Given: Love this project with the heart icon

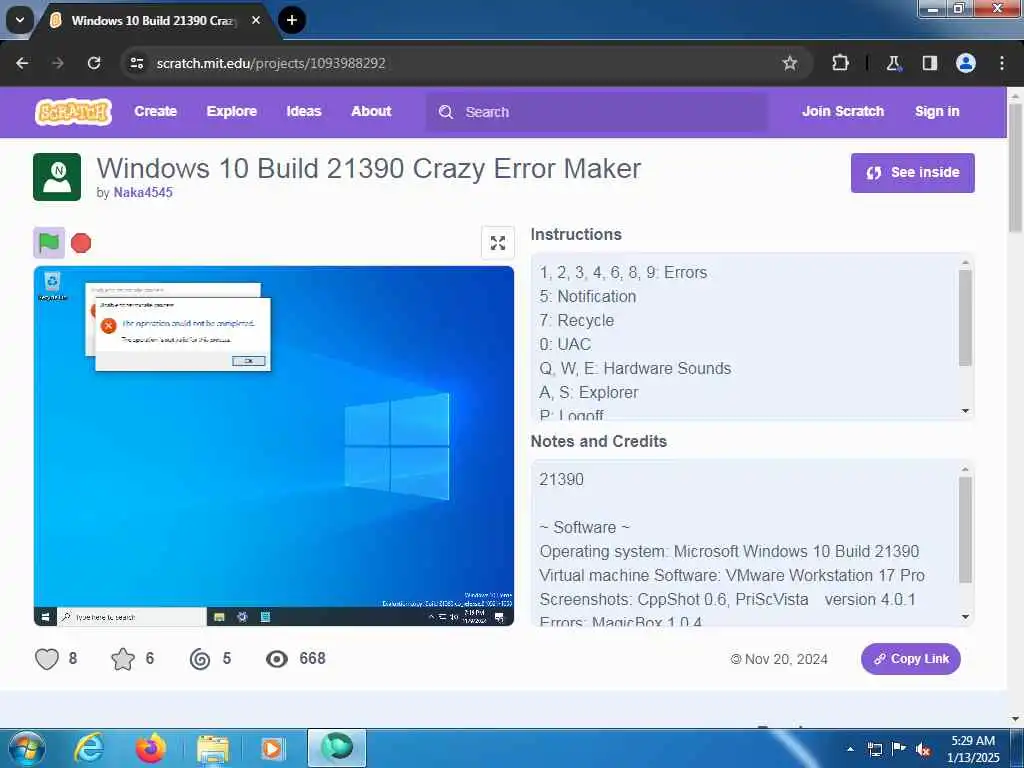Looking at the screenshot, I should 46,659.
